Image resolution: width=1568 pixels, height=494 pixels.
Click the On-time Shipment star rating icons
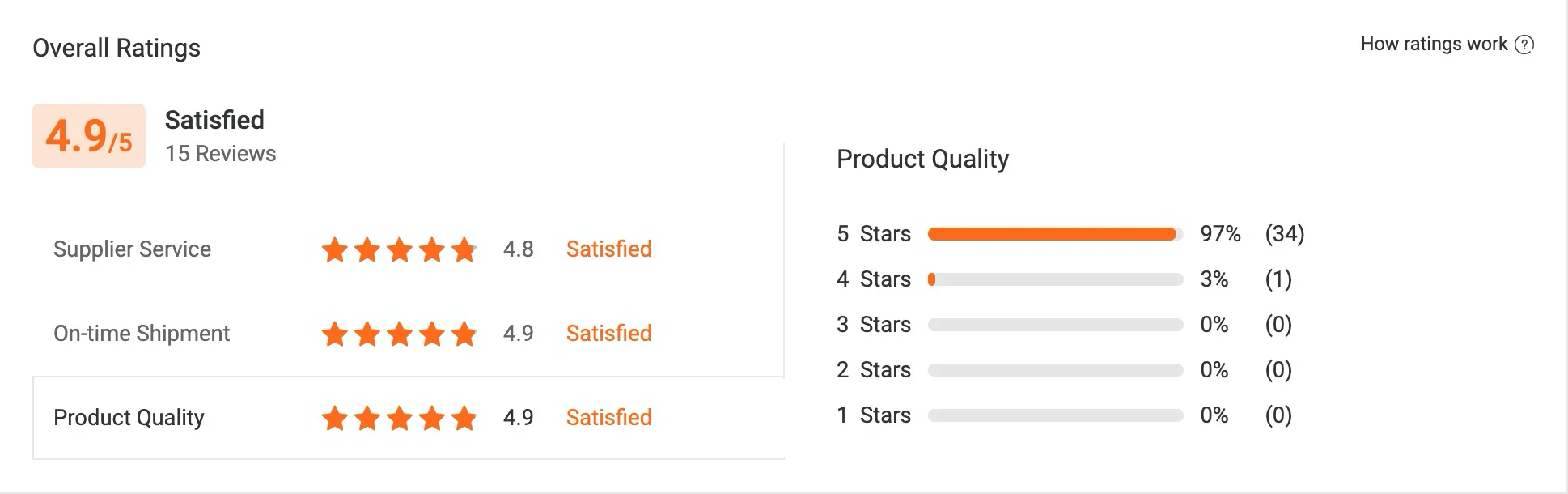[399, 334]
